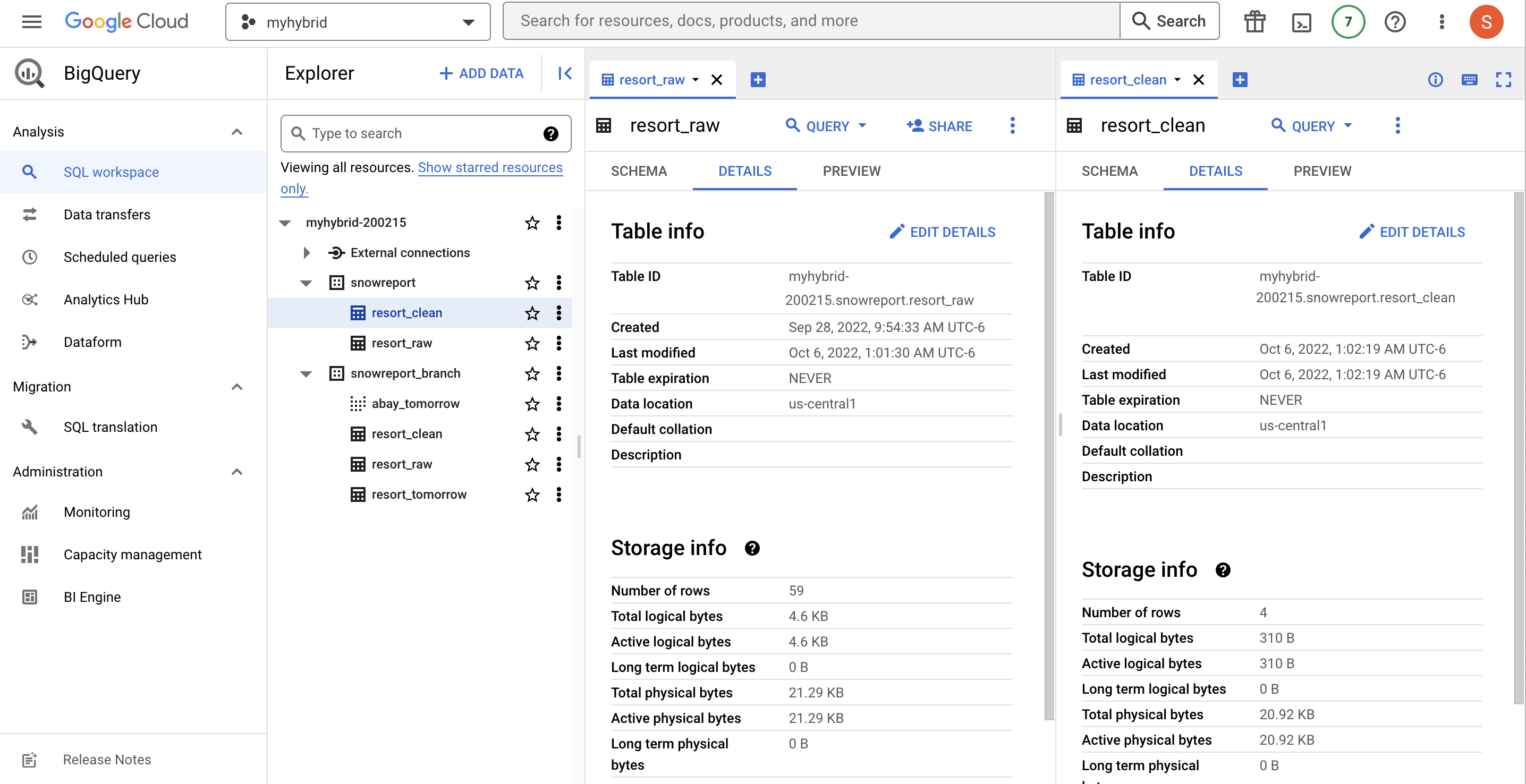Star the abay_tomorrow table
1526x784 pixels.
click(532, 404)
